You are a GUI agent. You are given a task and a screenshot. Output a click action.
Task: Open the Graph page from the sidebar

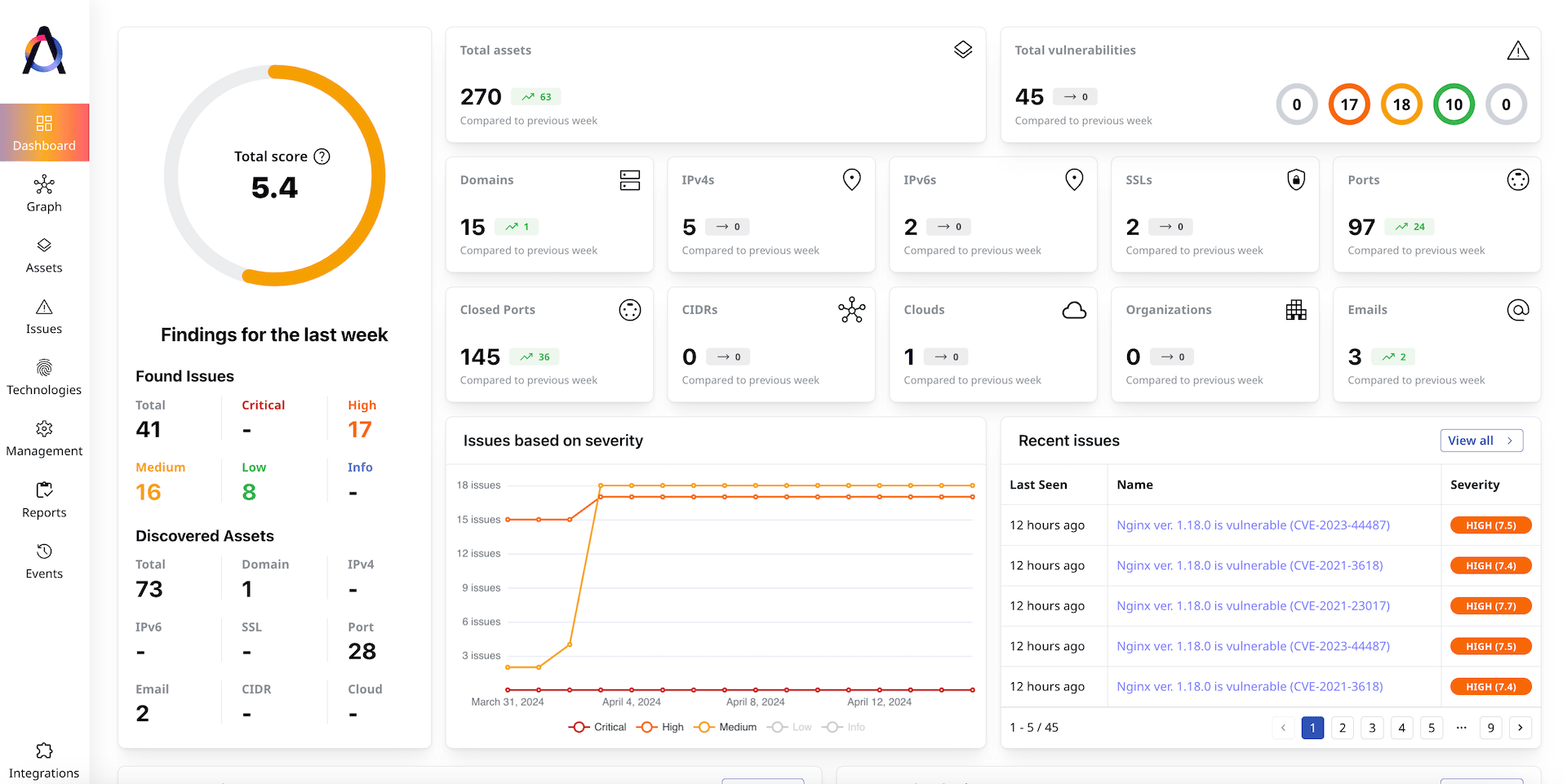[44, 194]
